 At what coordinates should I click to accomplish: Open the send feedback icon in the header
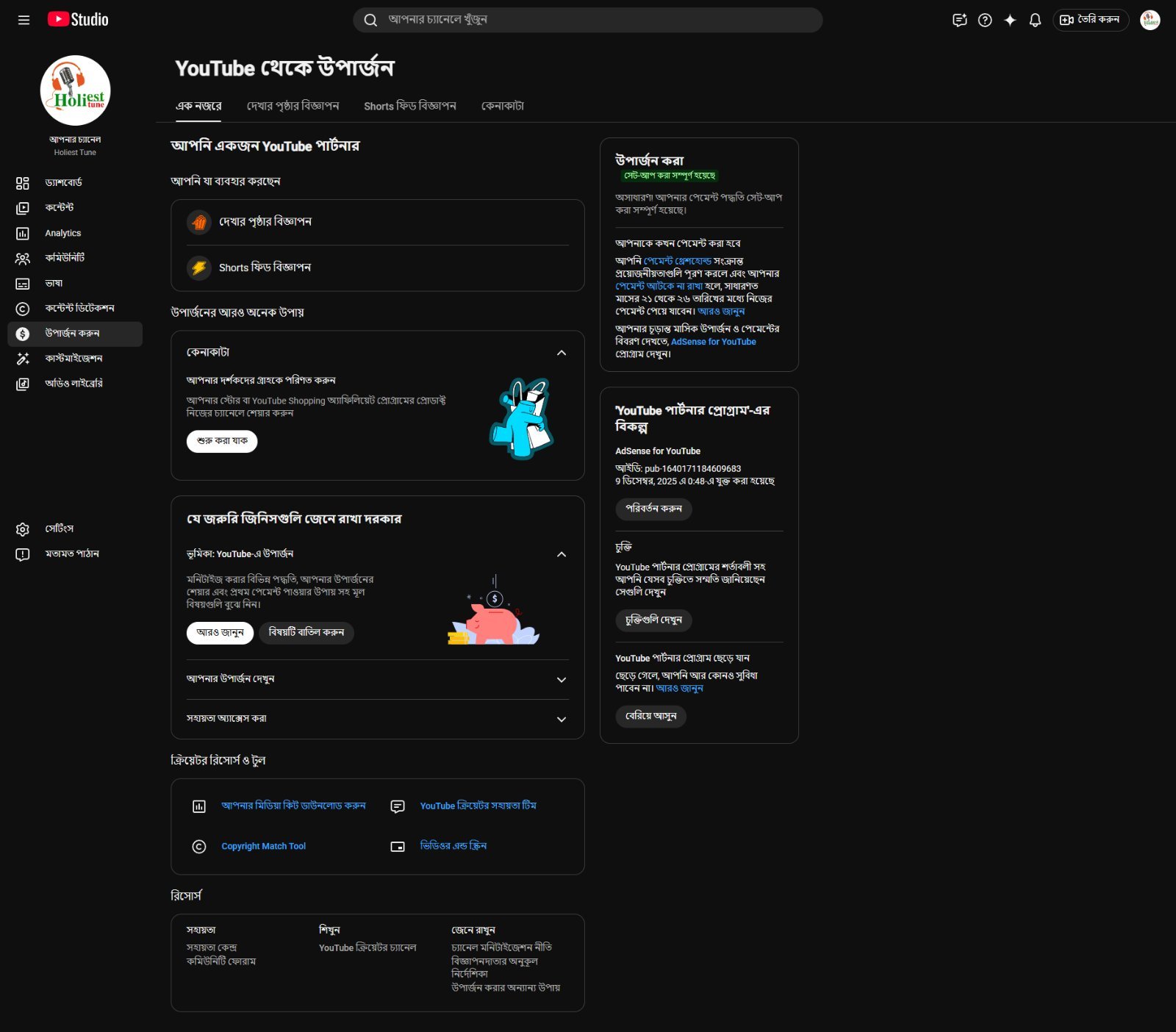coord(959,20)
